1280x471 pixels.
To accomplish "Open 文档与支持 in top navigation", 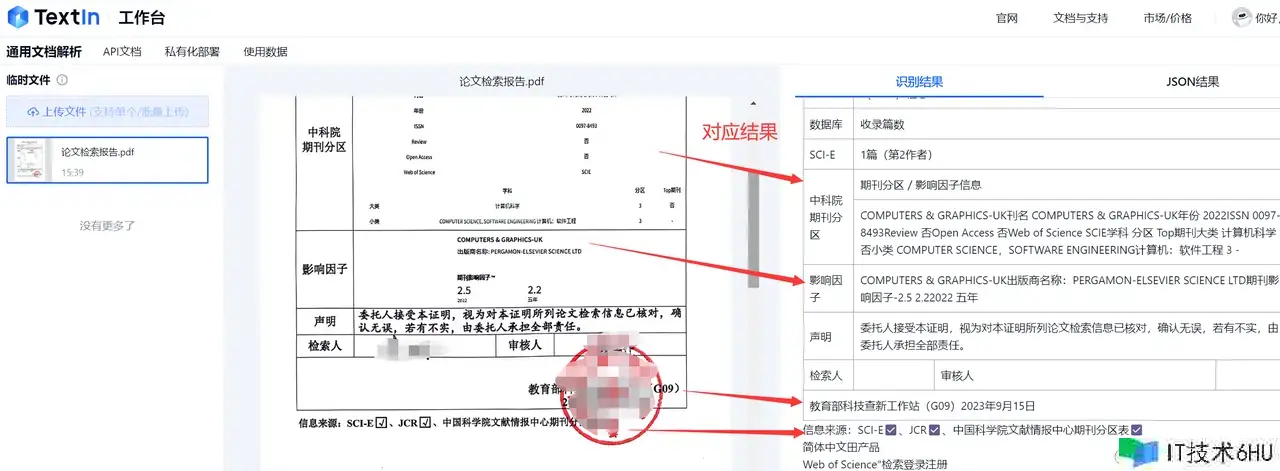I will [x=1080, y=18].
